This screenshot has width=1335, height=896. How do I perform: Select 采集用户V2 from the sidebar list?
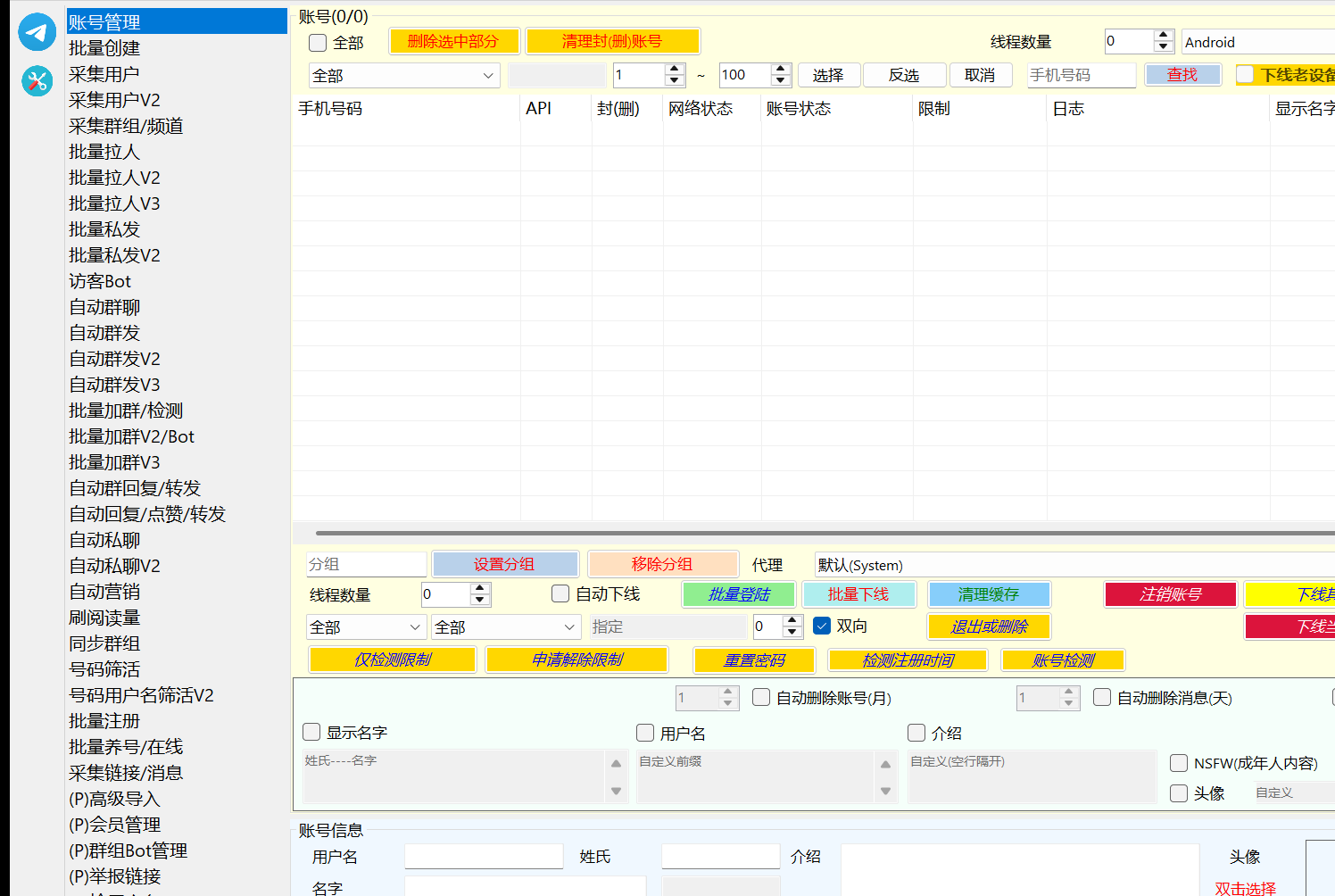(x=114, y=100)
